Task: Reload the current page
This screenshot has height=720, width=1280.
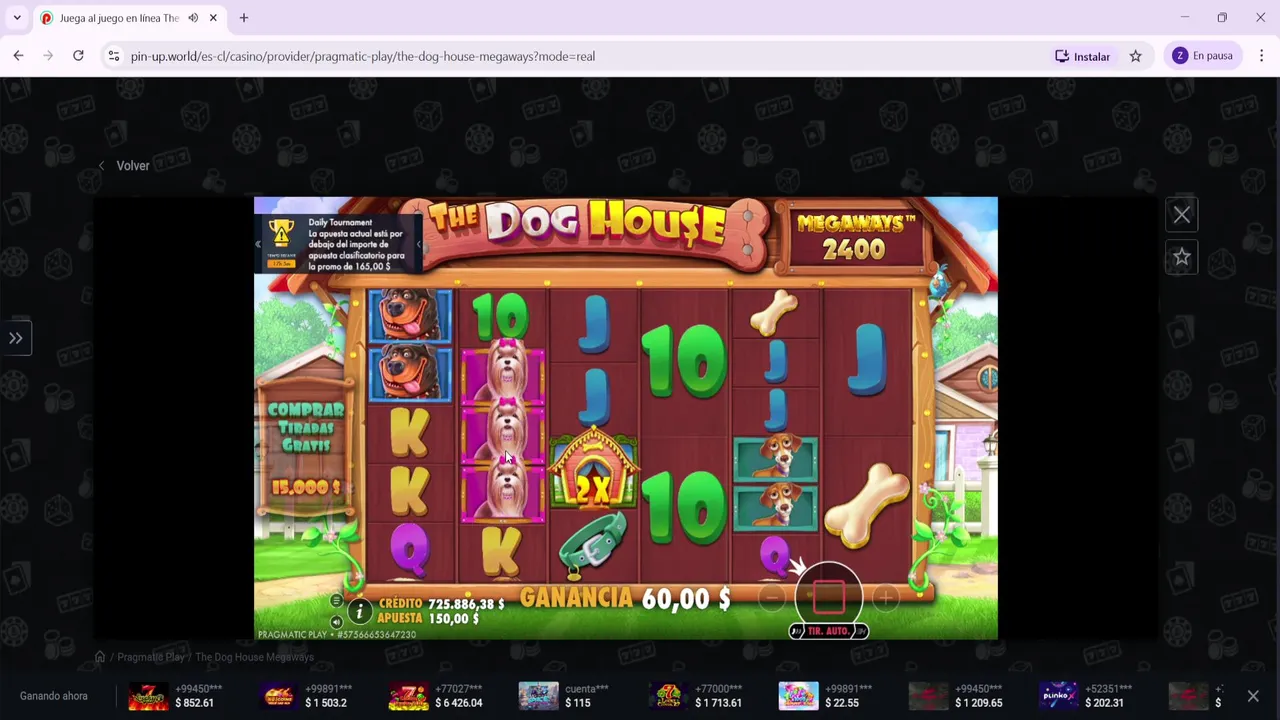Action: coord(78,56)
